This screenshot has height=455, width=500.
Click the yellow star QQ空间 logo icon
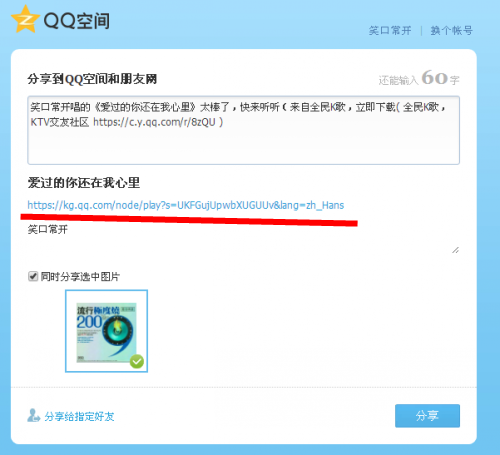(x=25, y=20)
